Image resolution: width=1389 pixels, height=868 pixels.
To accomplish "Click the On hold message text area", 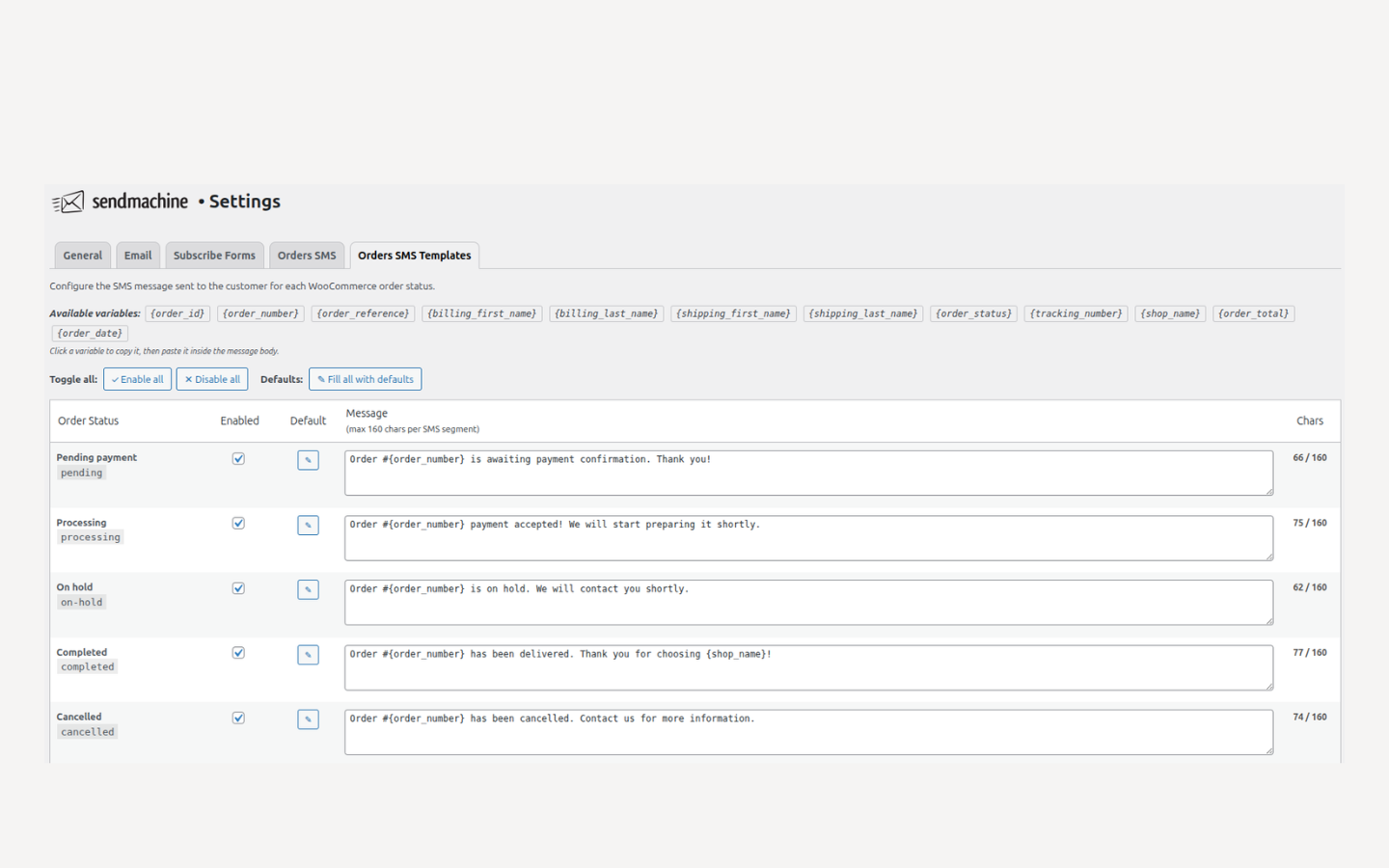I will click(x=808, y=602).
